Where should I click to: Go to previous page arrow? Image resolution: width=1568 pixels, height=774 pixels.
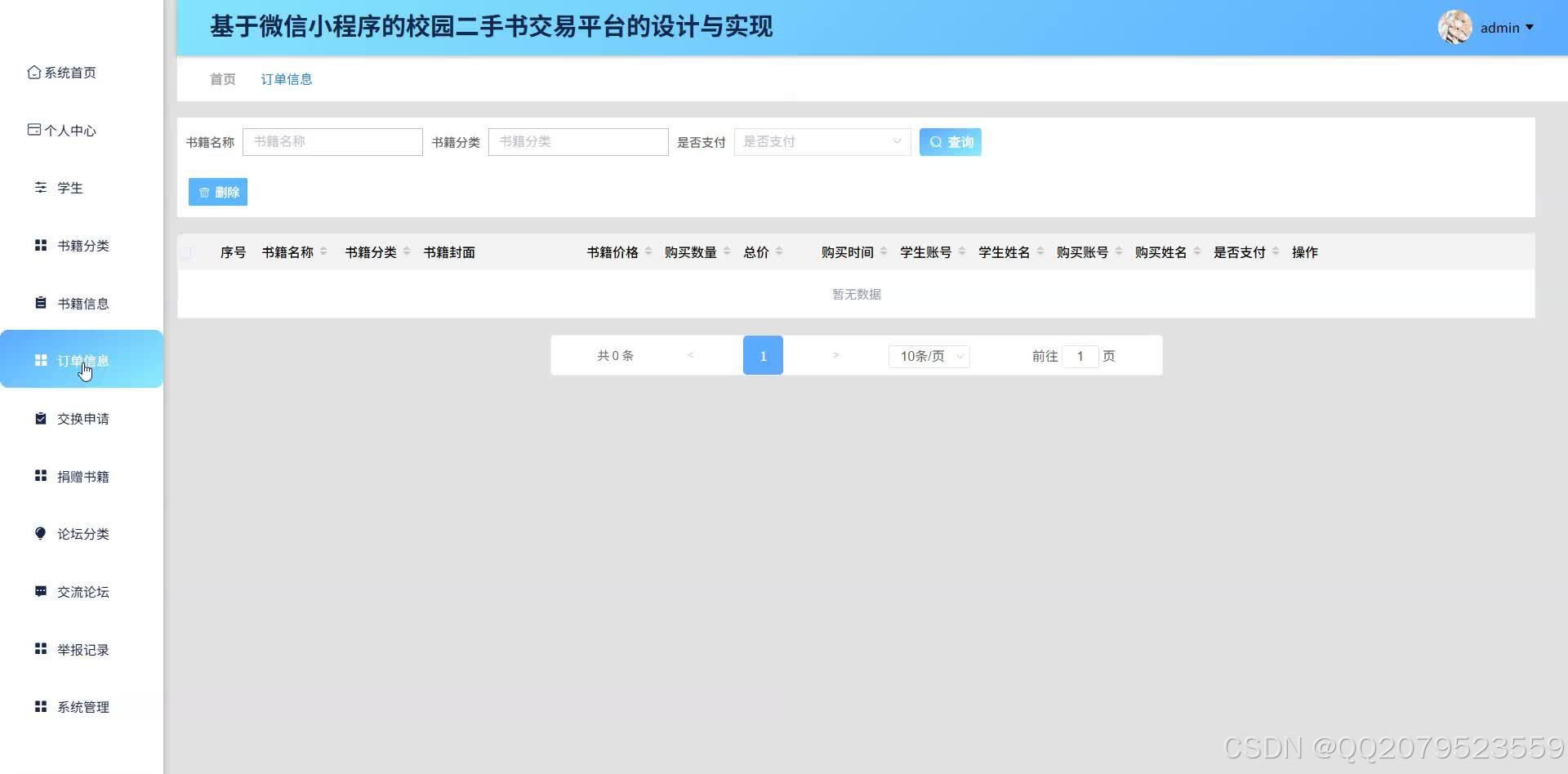691,355
